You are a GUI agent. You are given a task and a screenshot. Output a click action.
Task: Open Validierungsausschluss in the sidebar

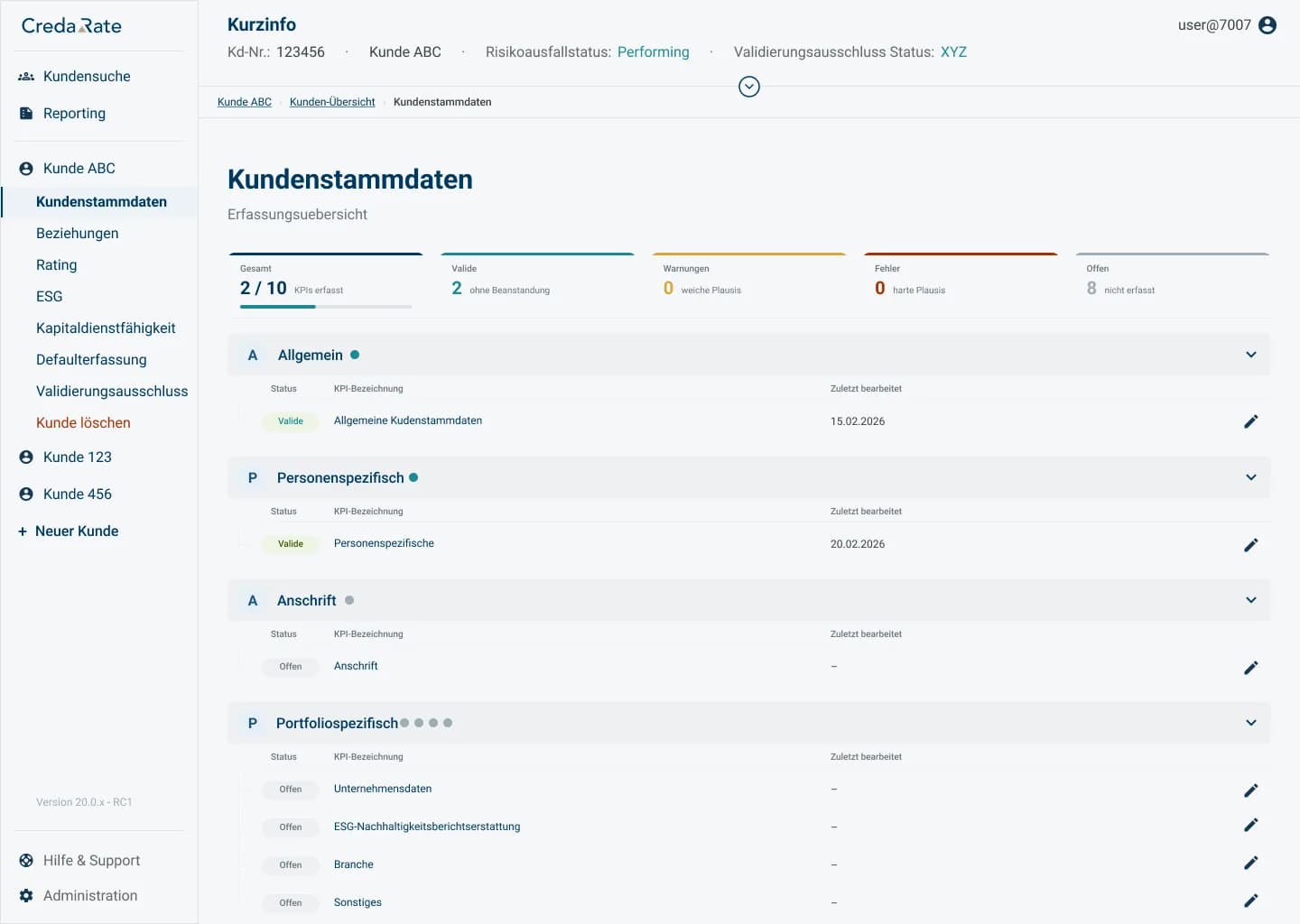point(112,392)
